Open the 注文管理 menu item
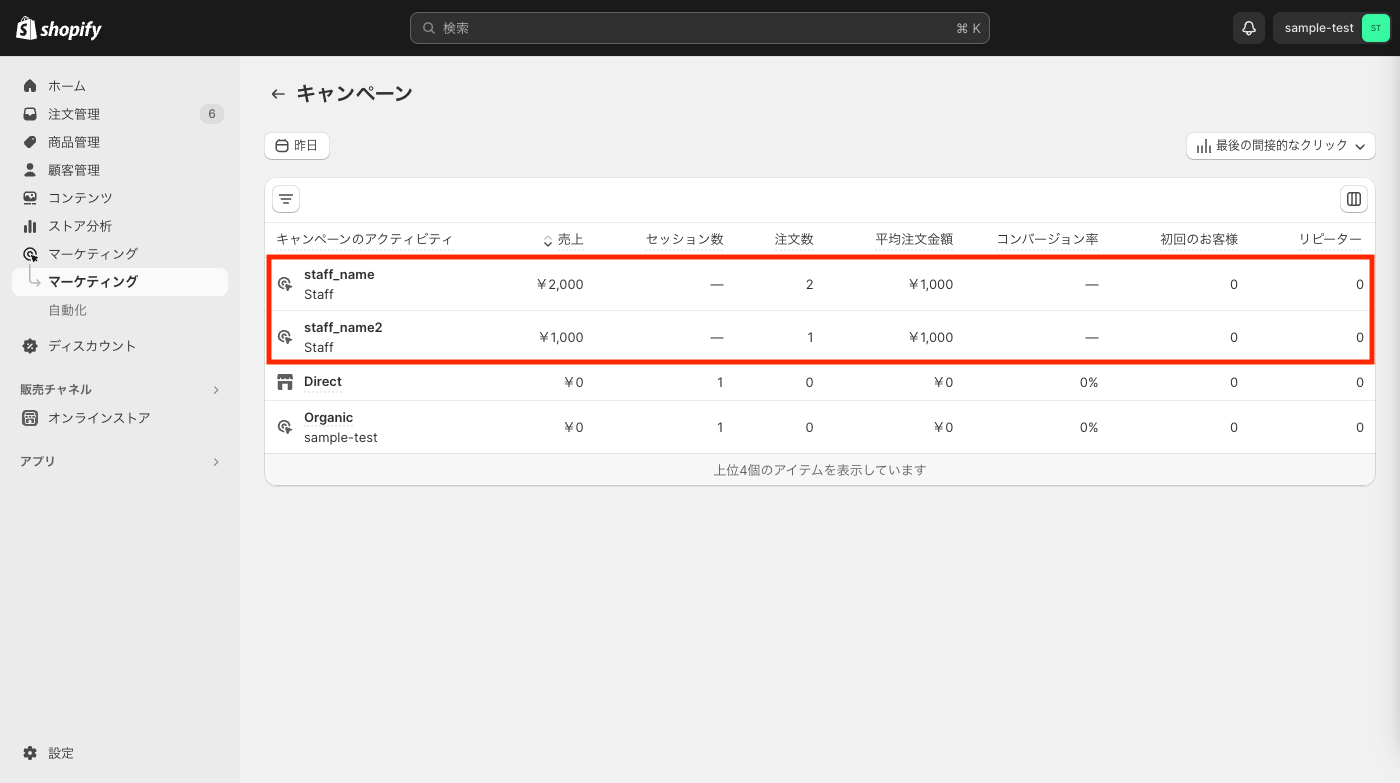Screen dimensions: 1400x783 pyautogui.click(x=74, y=114)
